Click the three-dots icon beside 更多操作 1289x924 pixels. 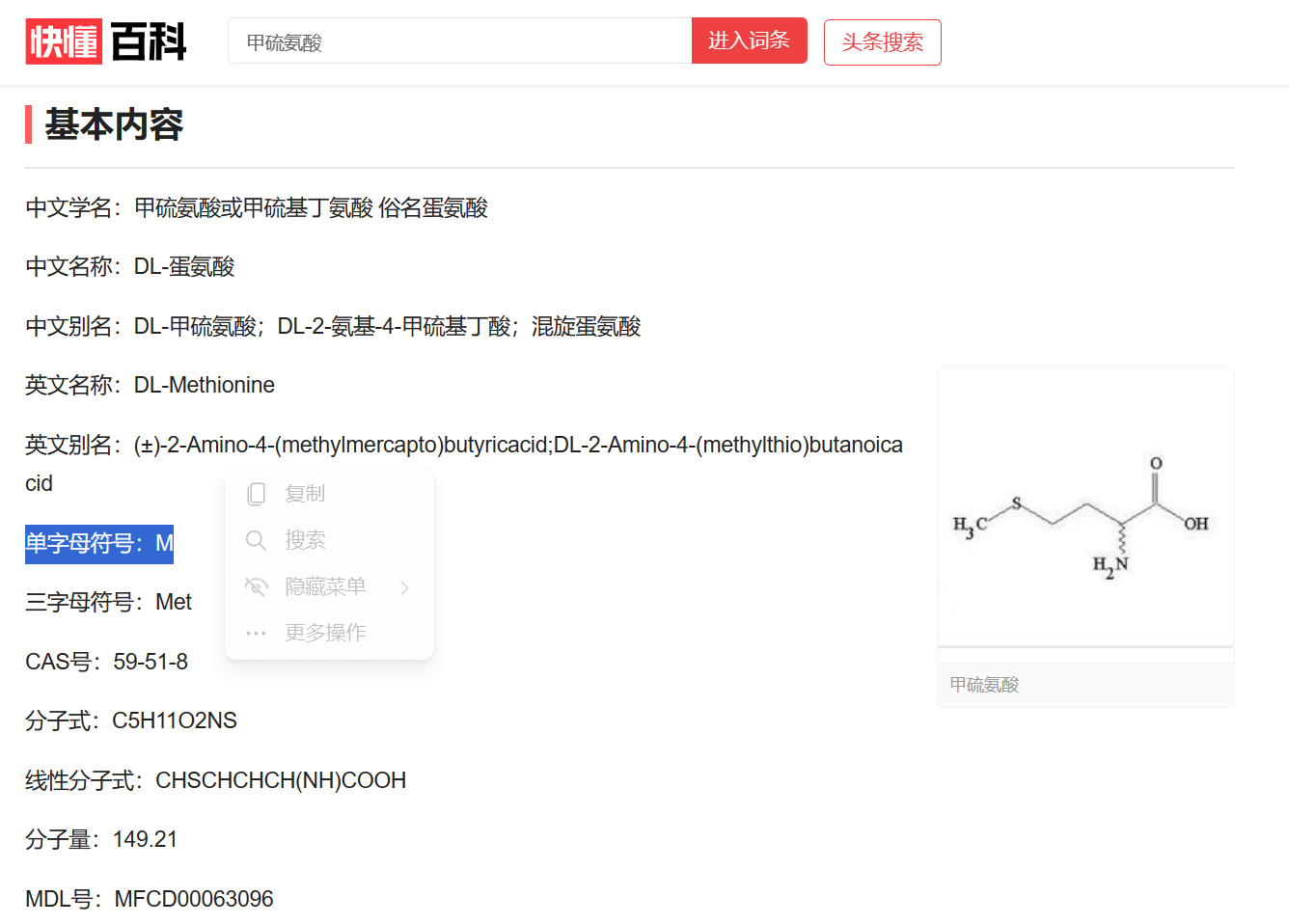coord(256,634)
